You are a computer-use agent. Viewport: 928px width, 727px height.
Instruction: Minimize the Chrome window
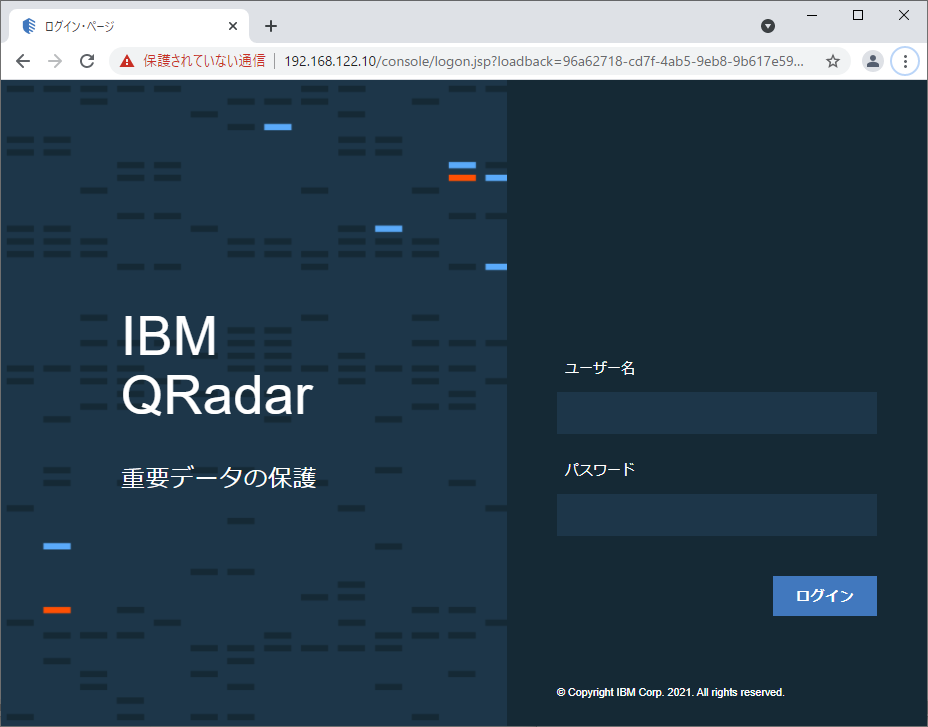812,15
